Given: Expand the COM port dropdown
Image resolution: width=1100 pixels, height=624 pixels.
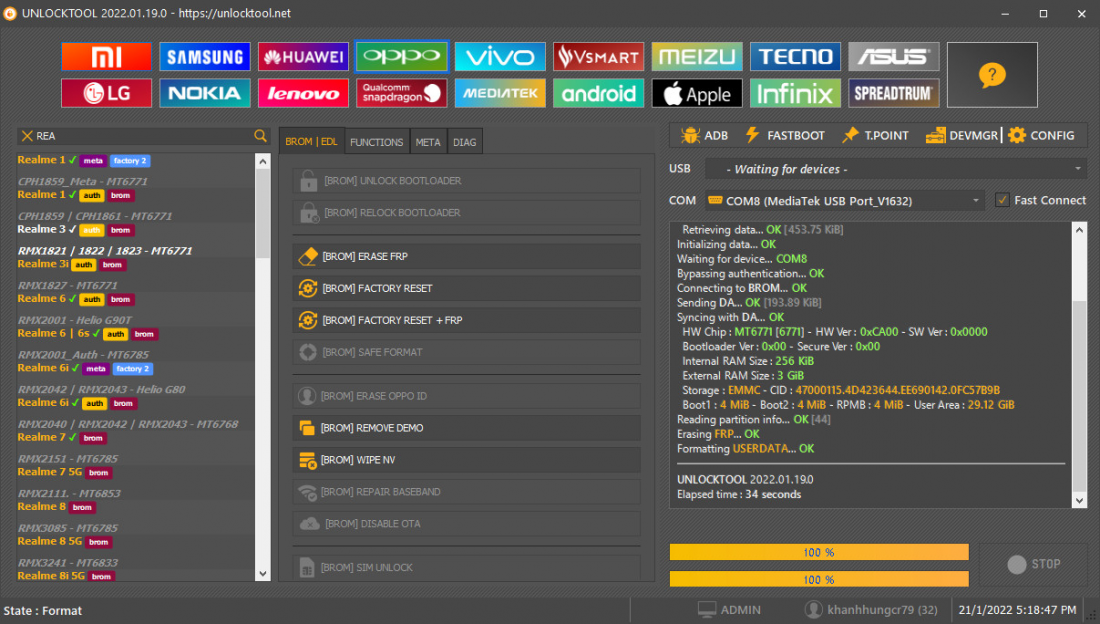Looking at the screenshot, I should click(x=975, y=201).
